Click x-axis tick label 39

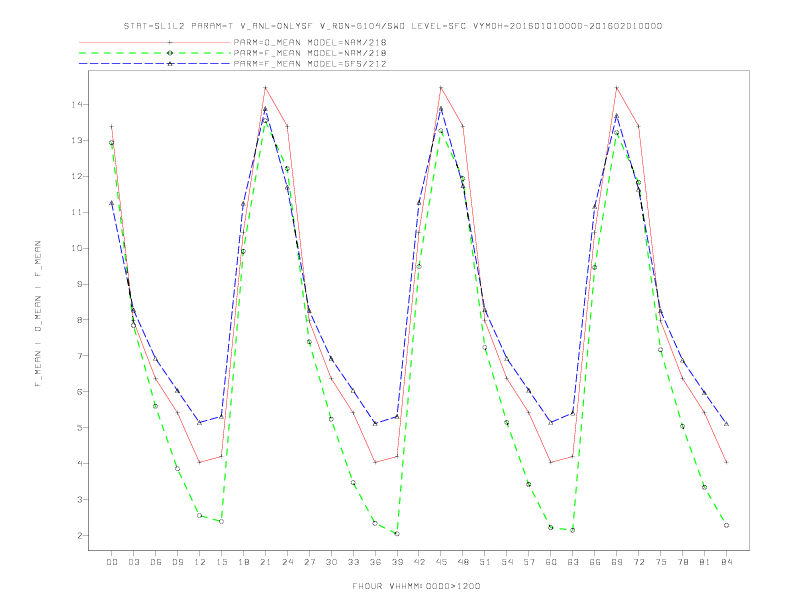click(x=397, y=562)
